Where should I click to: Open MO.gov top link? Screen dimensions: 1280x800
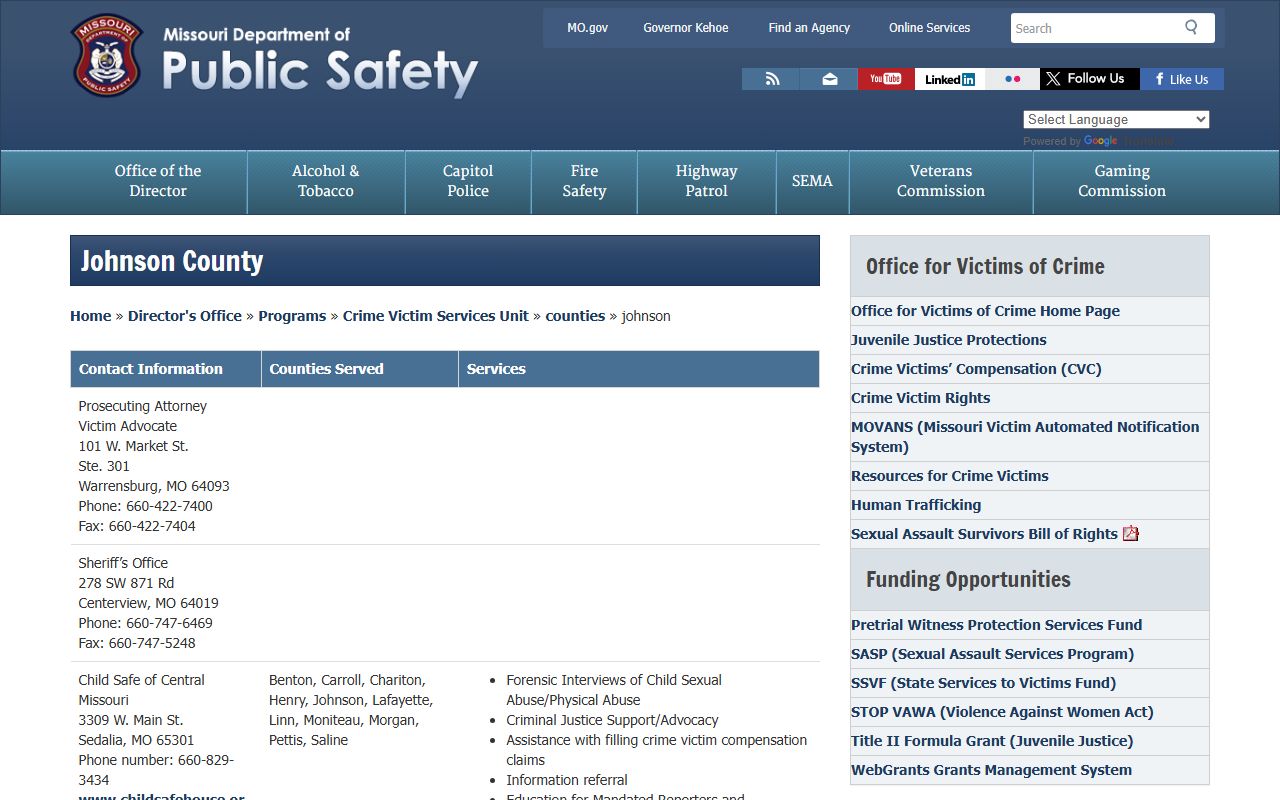click(587, 28)
